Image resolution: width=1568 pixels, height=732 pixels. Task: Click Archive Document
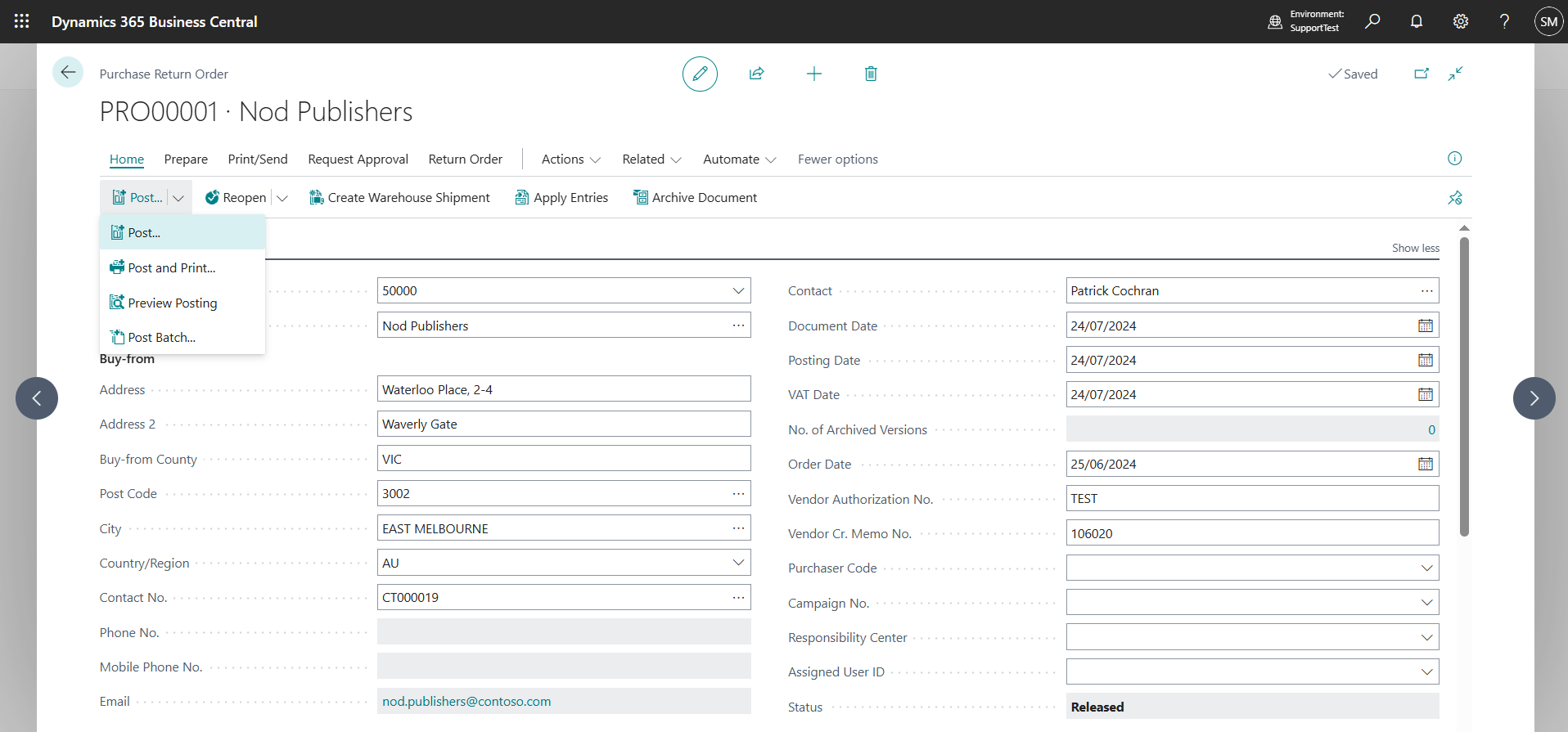(695, 198)
